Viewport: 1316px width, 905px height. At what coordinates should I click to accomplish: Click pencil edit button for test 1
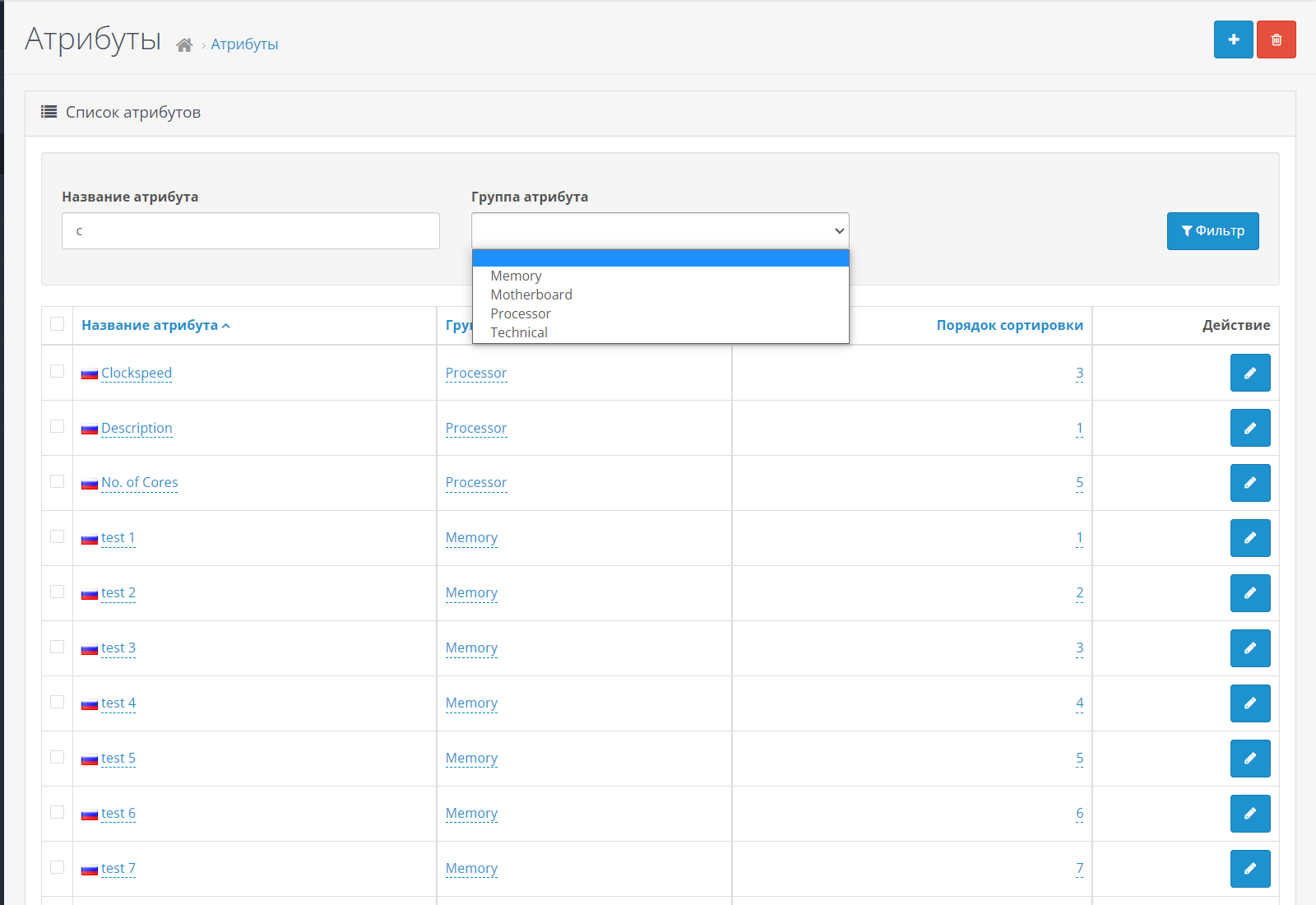[1250, 538]
